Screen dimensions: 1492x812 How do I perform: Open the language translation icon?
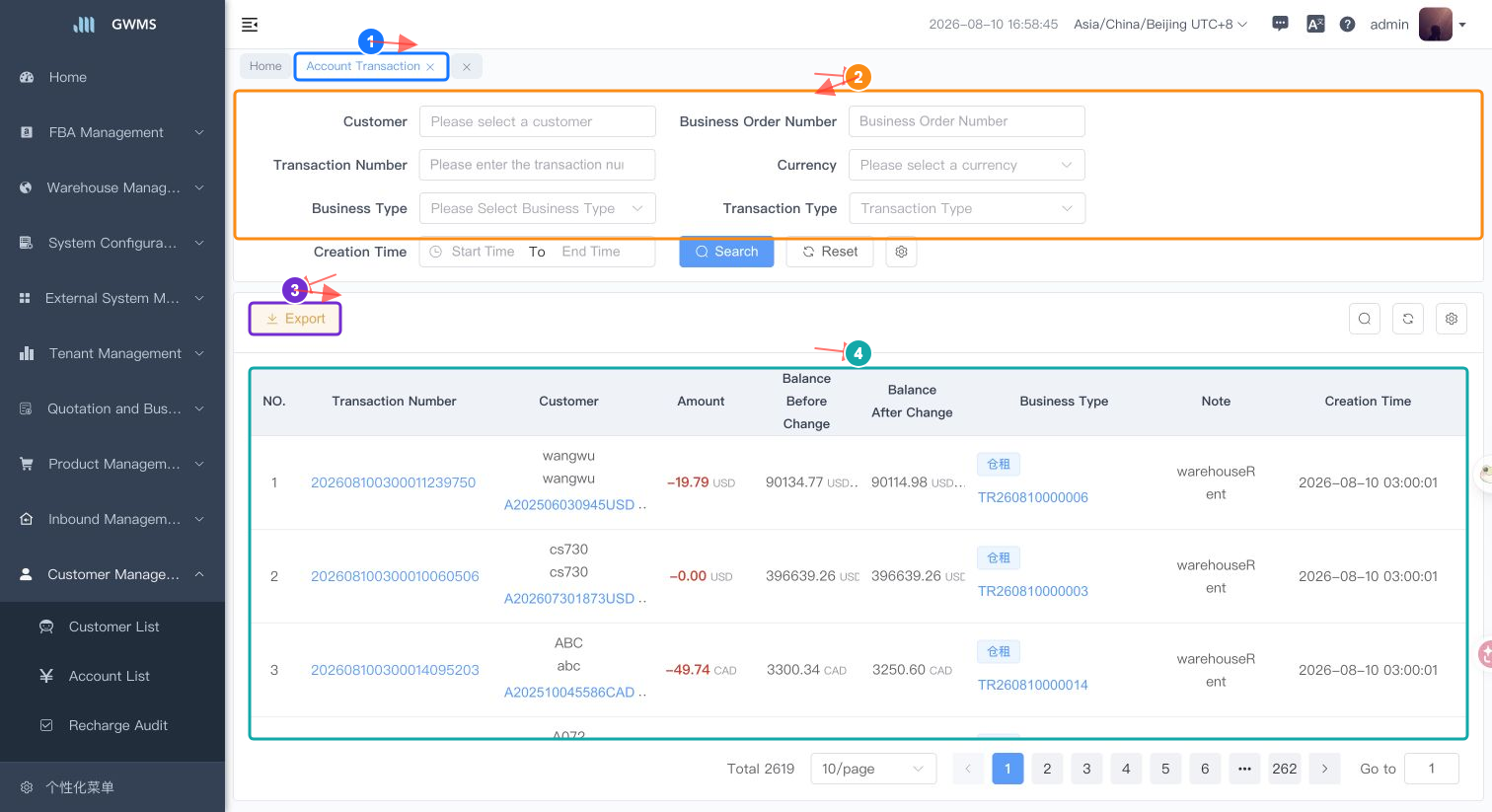[x=1315, y=24]
